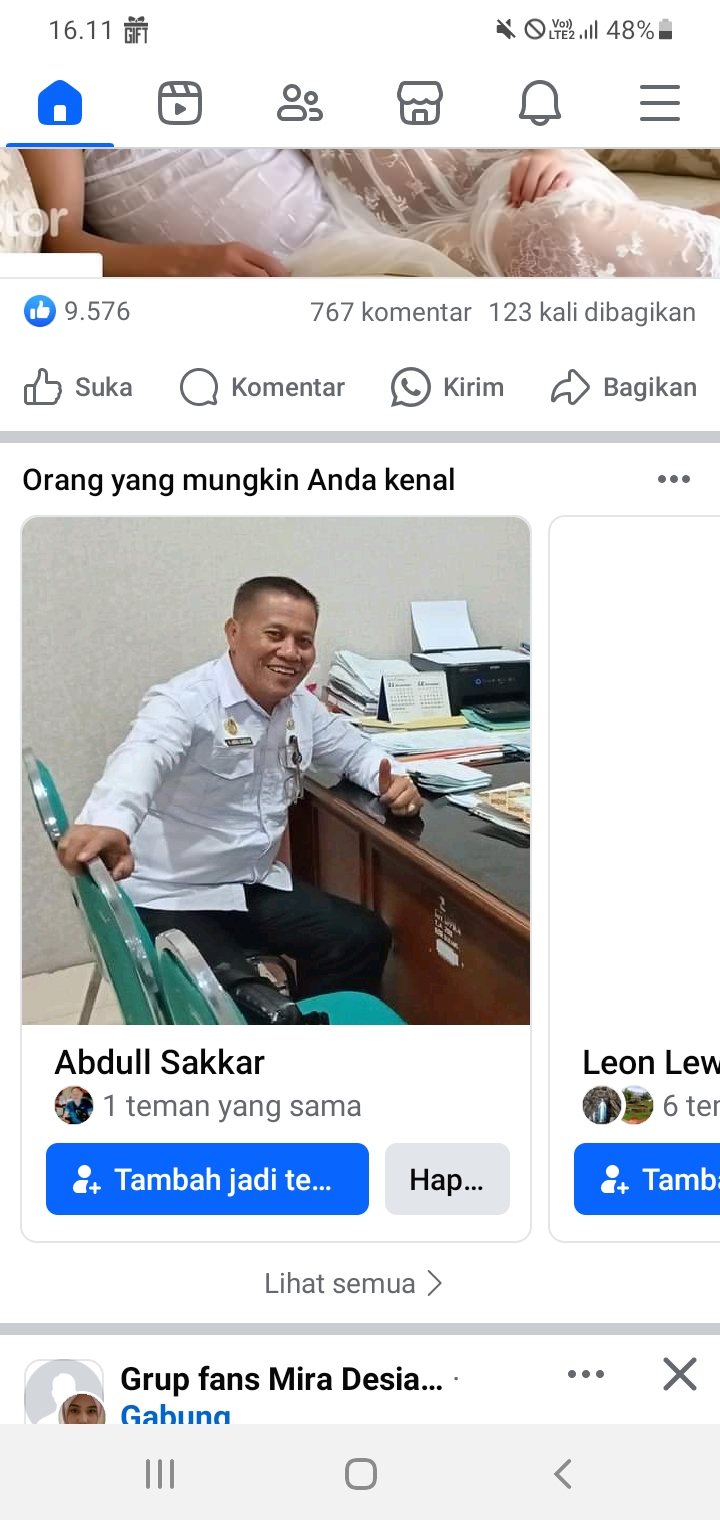Tap Komentar to comment on post
This screenshot has width=720, height=1520.
(x=262, y=387)
